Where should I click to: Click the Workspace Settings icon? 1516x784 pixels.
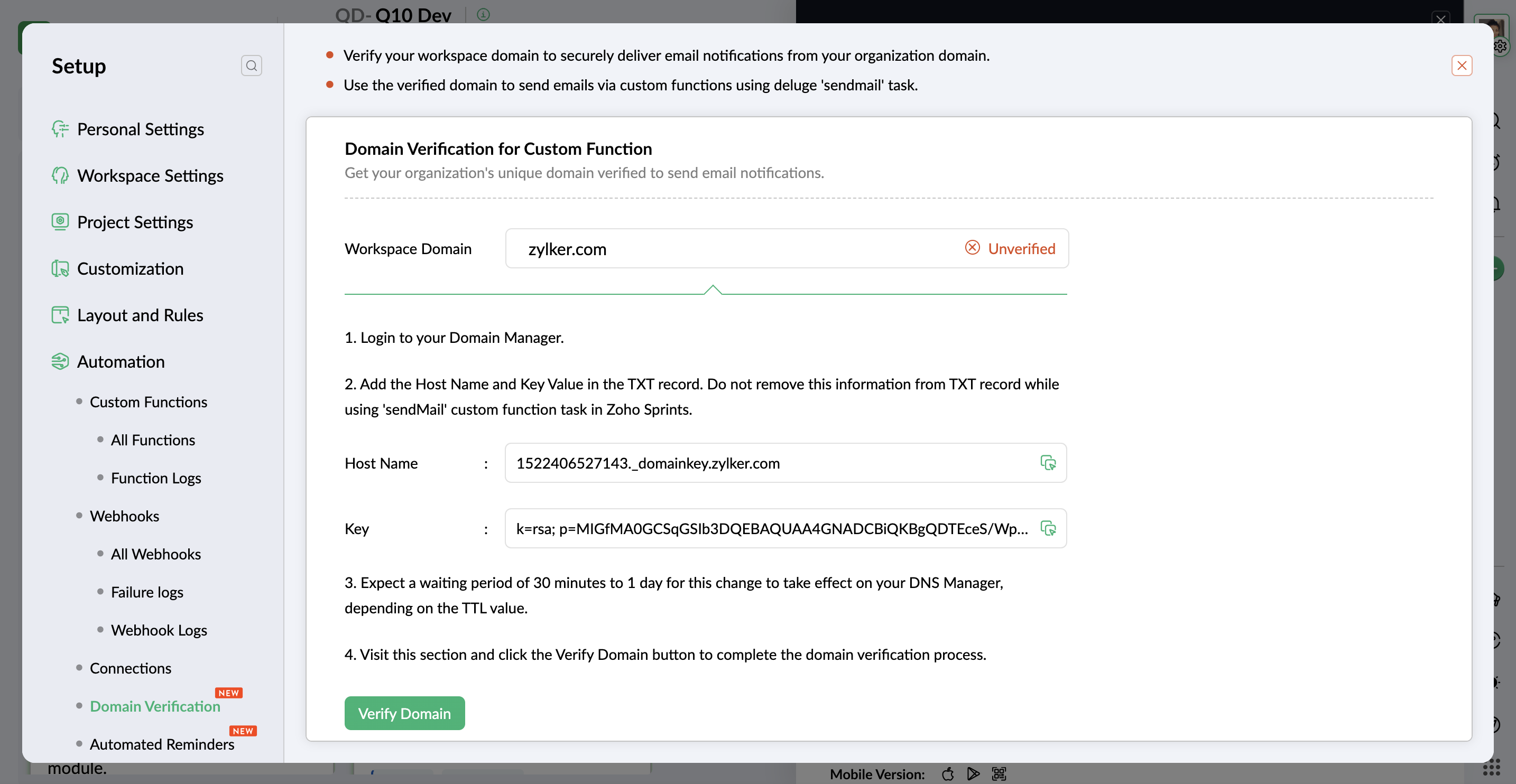click(60, 175)
